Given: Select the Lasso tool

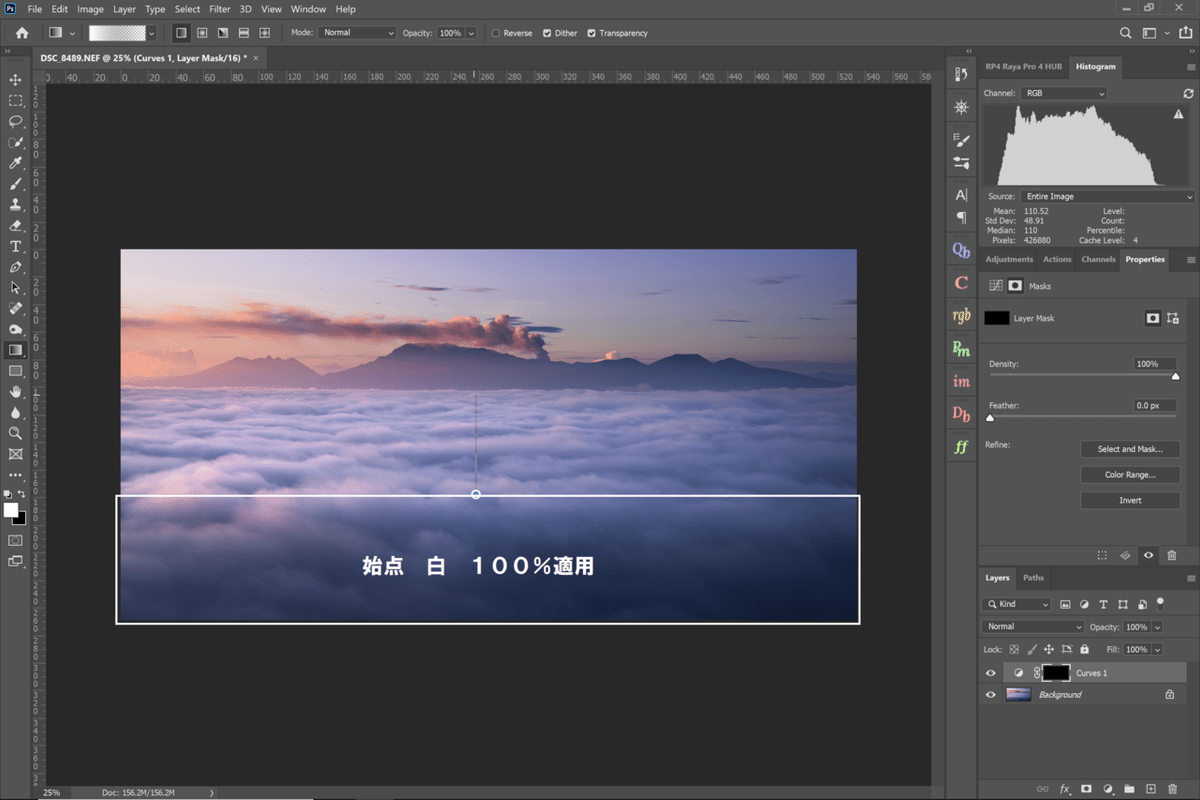Looking at the screenshot, I should tap(15, 121).
